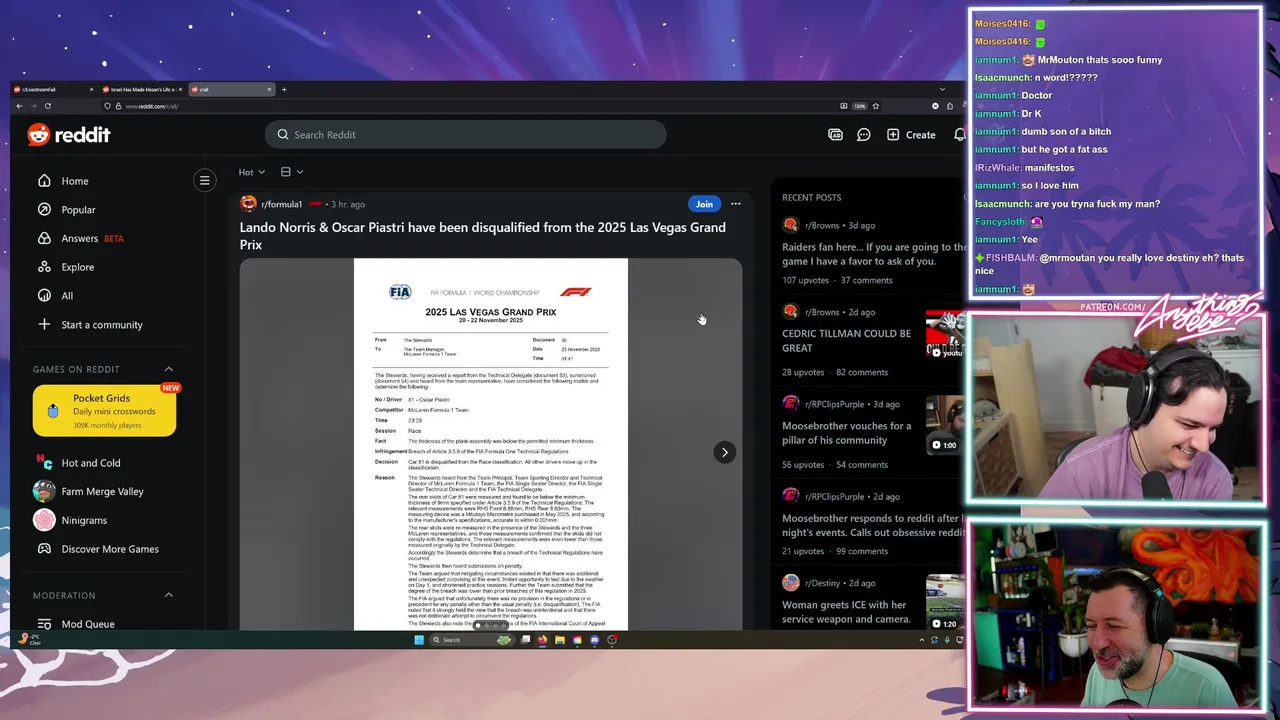1280x720 pixels.
Task: Click the weather widget on the taskbar
Action: (x=28, y=639)
